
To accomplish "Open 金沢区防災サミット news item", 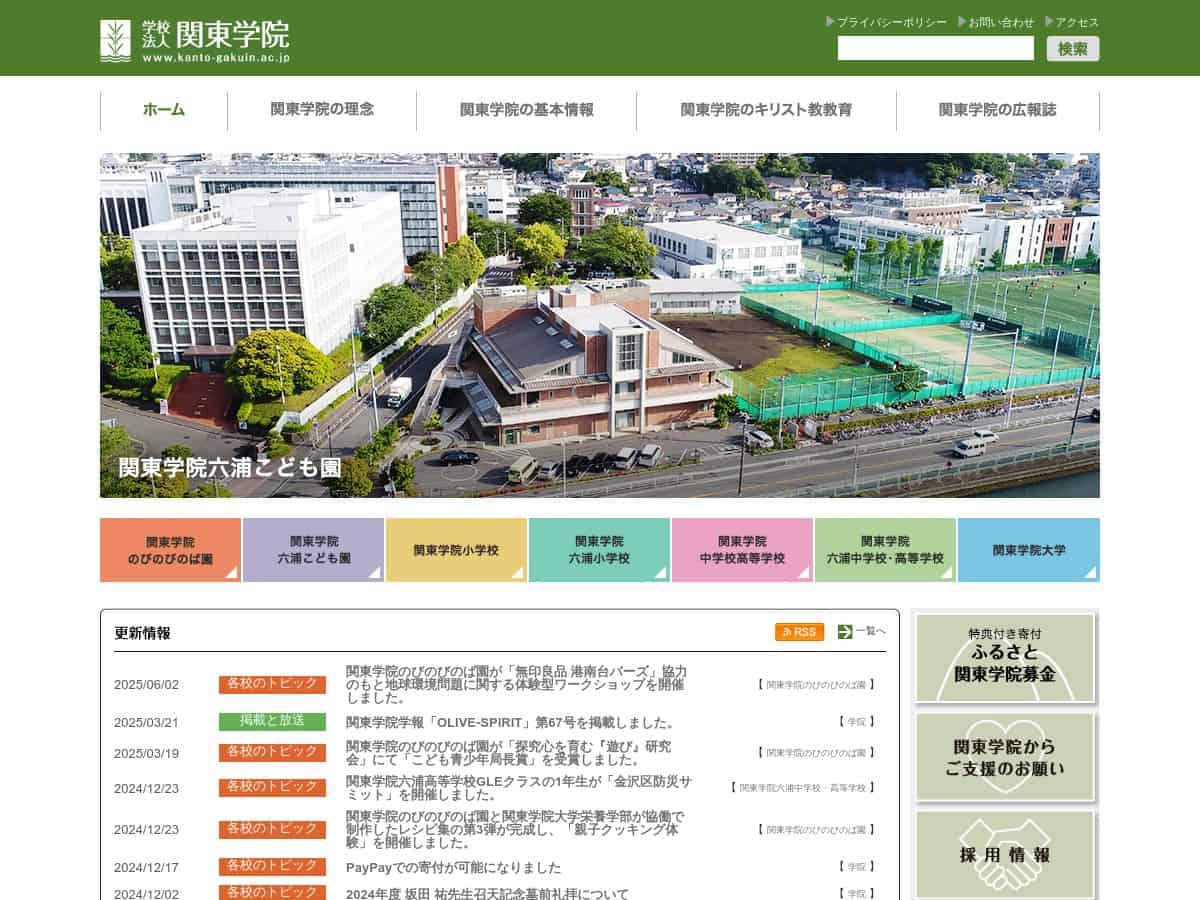I will [x=519, y=788].
